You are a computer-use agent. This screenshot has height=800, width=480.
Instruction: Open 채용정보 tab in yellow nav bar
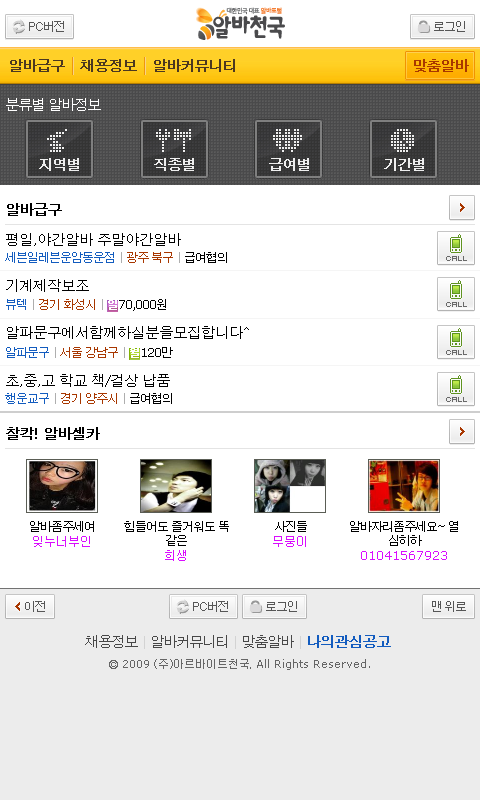(108, 66)
